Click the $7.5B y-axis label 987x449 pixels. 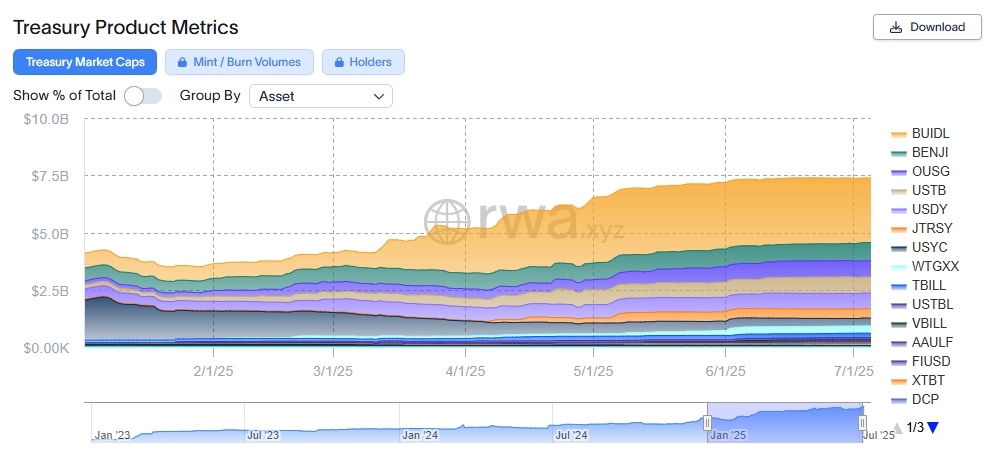coord(50,176)
